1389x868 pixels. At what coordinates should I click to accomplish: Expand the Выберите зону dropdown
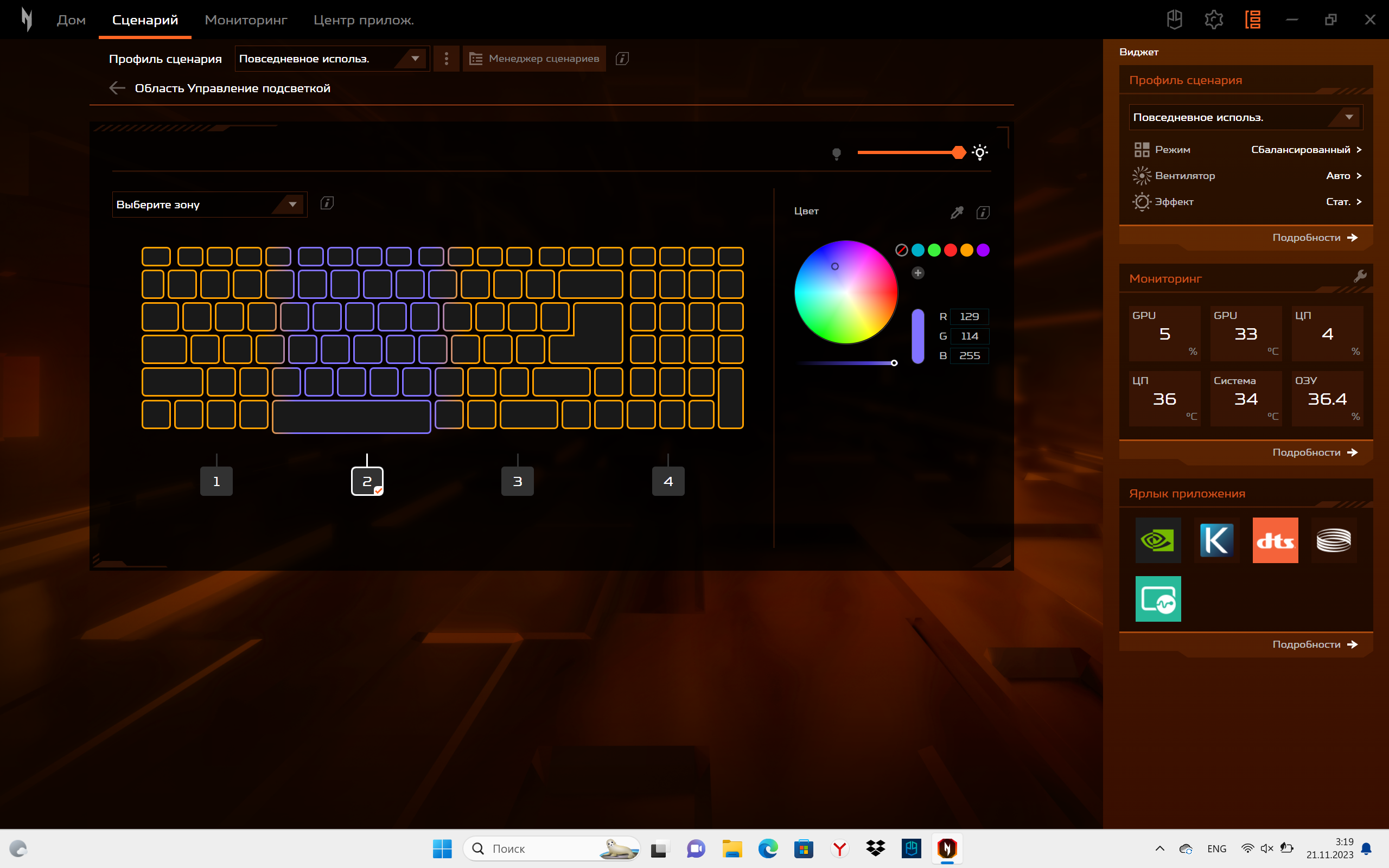tap(209, 205)
